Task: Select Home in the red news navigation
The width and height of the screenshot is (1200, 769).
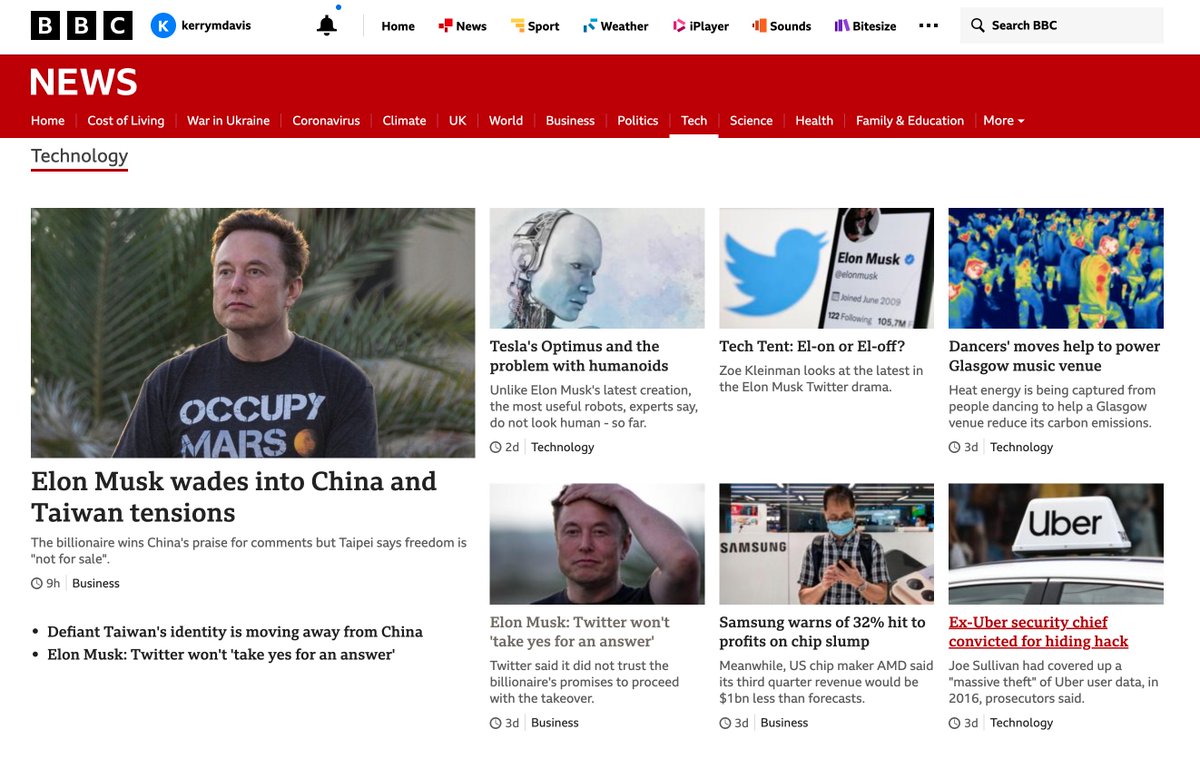Action: (48, 120)
